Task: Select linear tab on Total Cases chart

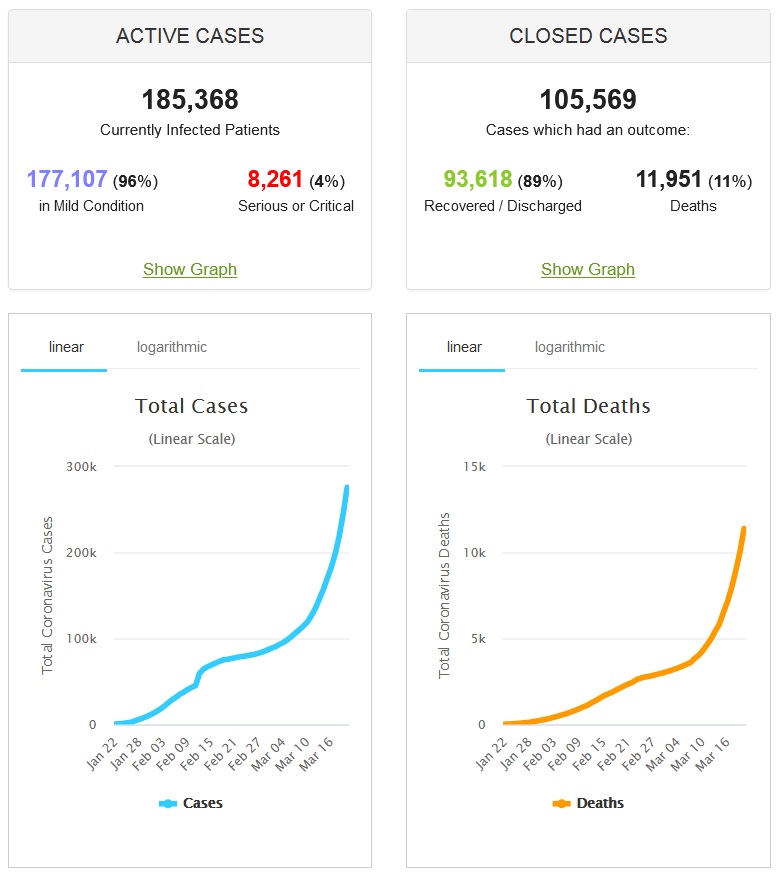Action: pyautogui.click(x=66, y=347)
